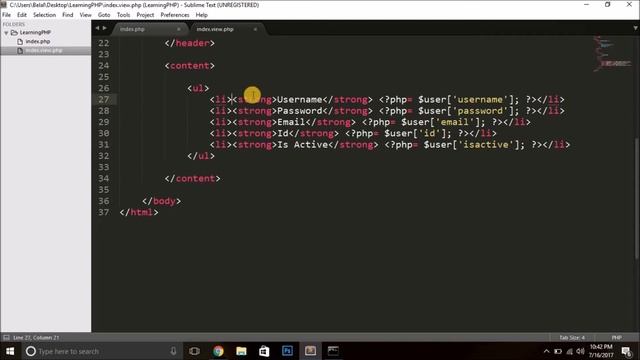Close the index.view.php tab
The image size is (640, 360).
tap(255, 29)
